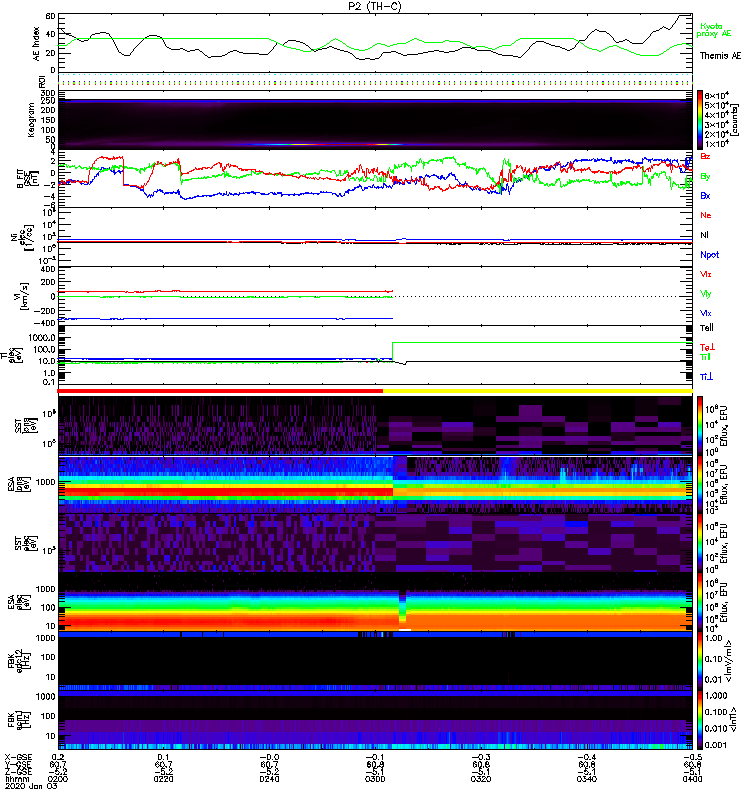Click the SST ion Eflux color bar
This screenshot has height=800, width=750.
coord(700,425)
